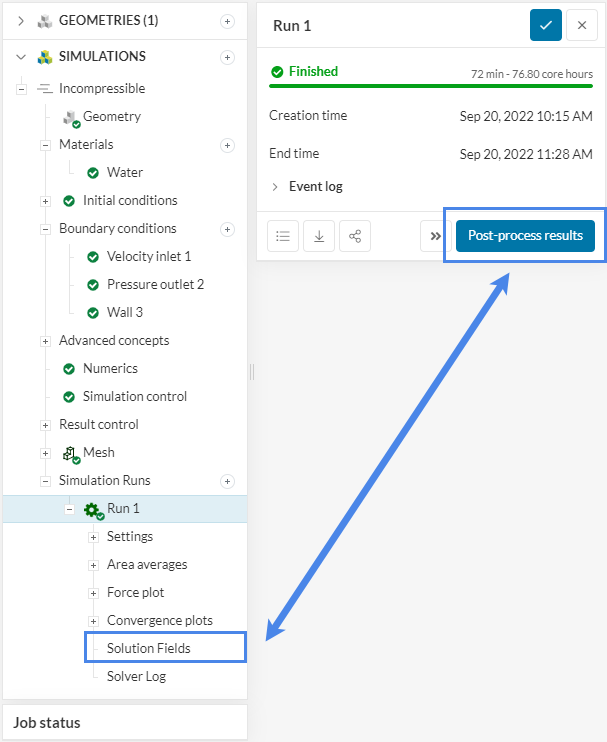Viewport: 607px width, 742px height.
Task: Add a new simulation with plus icon
Action: [x=227, y=57]
